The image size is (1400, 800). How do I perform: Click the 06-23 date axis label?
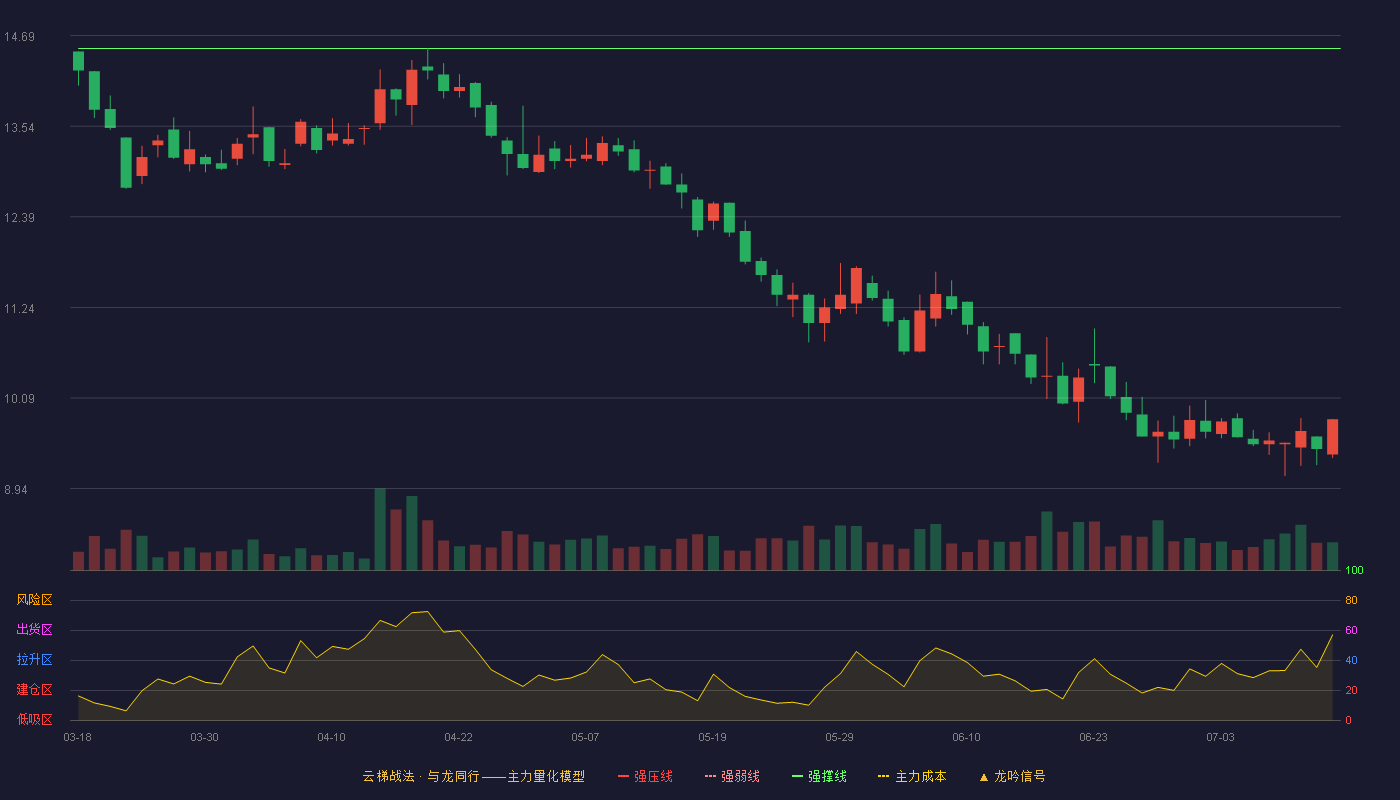[1093, 737]
